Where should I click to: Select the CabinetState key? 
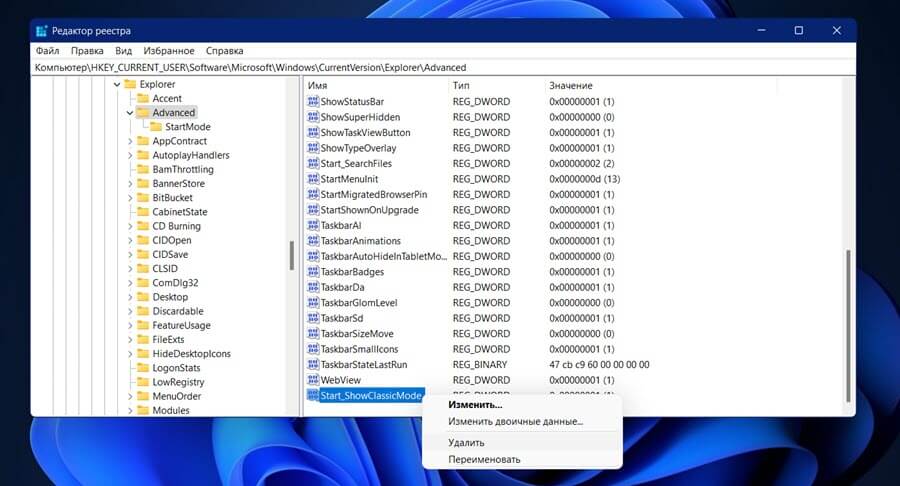[180, 212]
